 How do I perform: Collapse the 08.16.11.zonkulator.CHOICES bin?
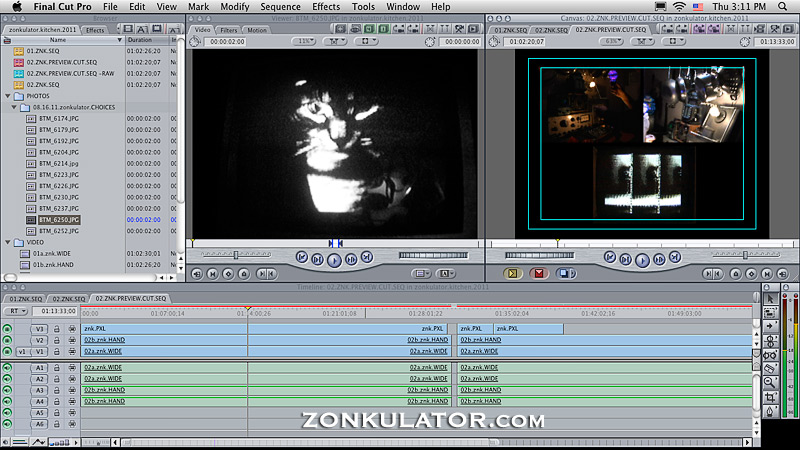point(14,107)
